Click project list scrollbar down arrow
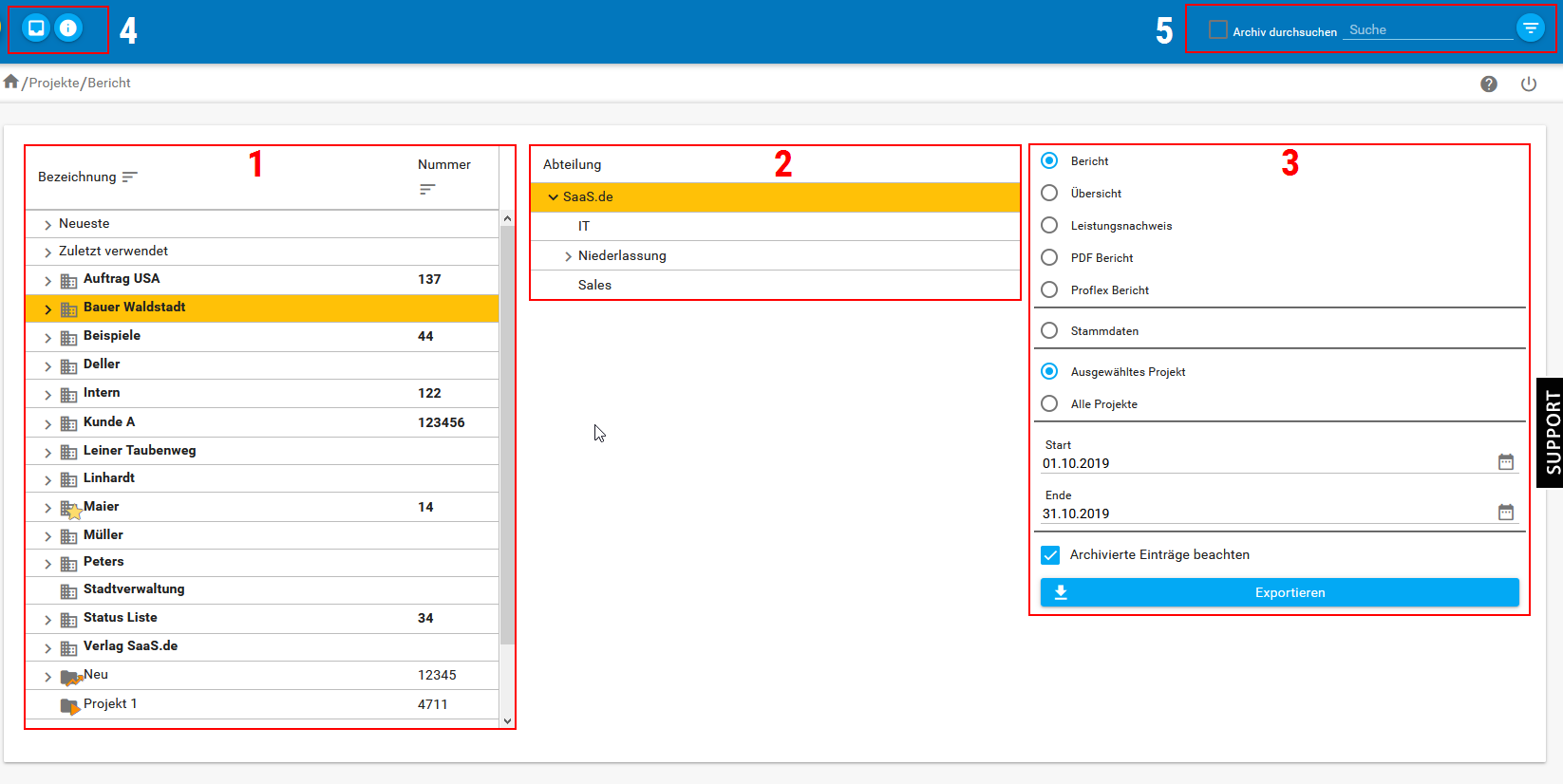 507,721
